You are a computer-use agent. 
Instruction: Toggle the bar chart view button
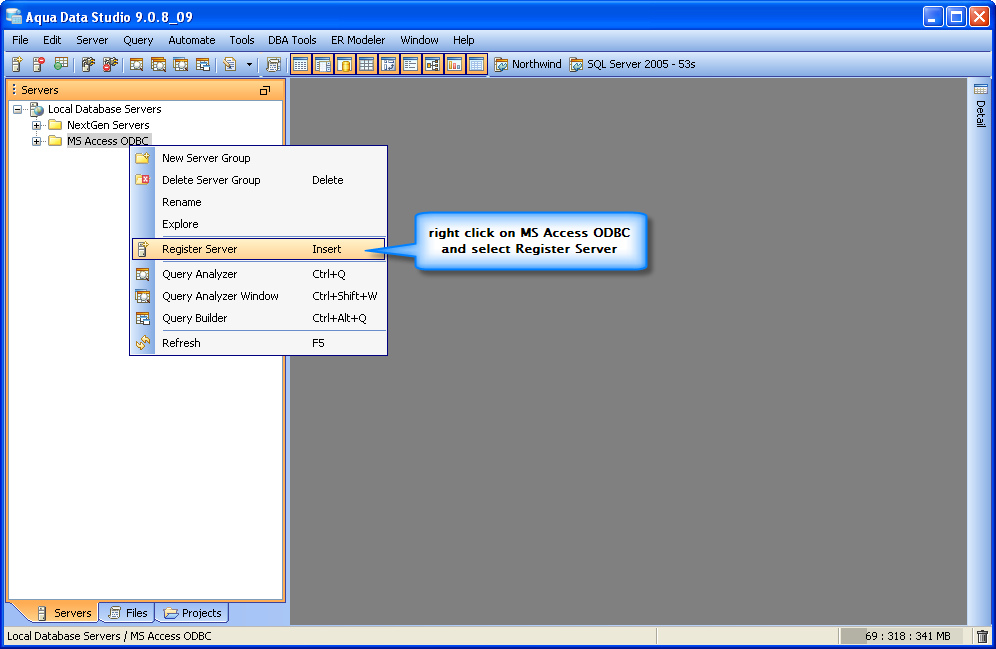click(454, 64)
